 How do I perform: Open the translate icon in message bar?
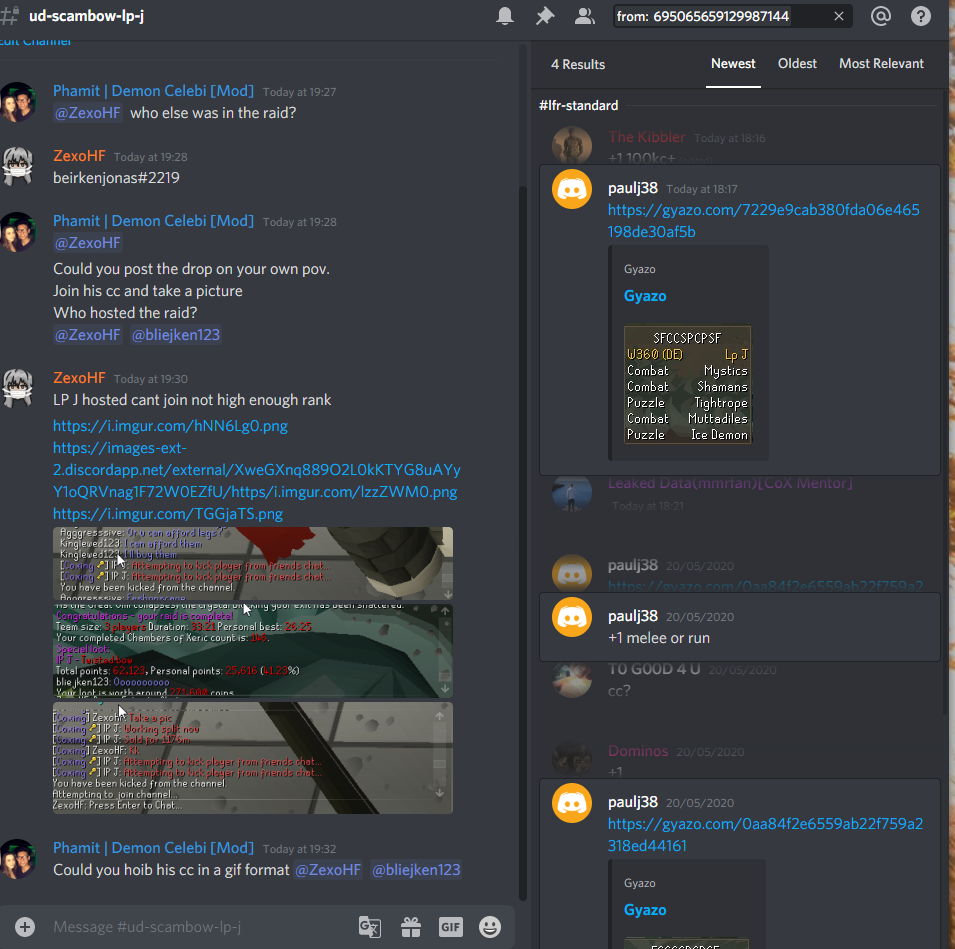coord(370,926)
